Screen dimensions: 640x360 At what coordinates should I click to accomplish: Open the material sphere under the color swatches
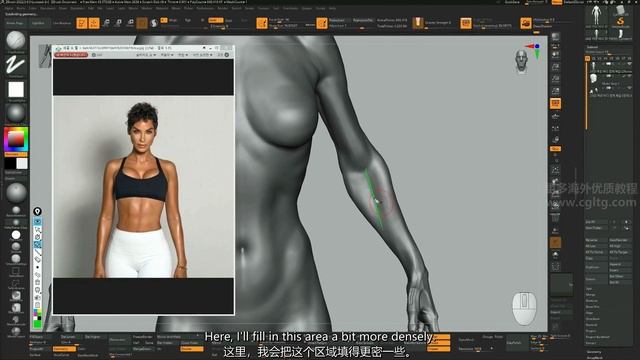pyautogui.click(x=16, y=193)
